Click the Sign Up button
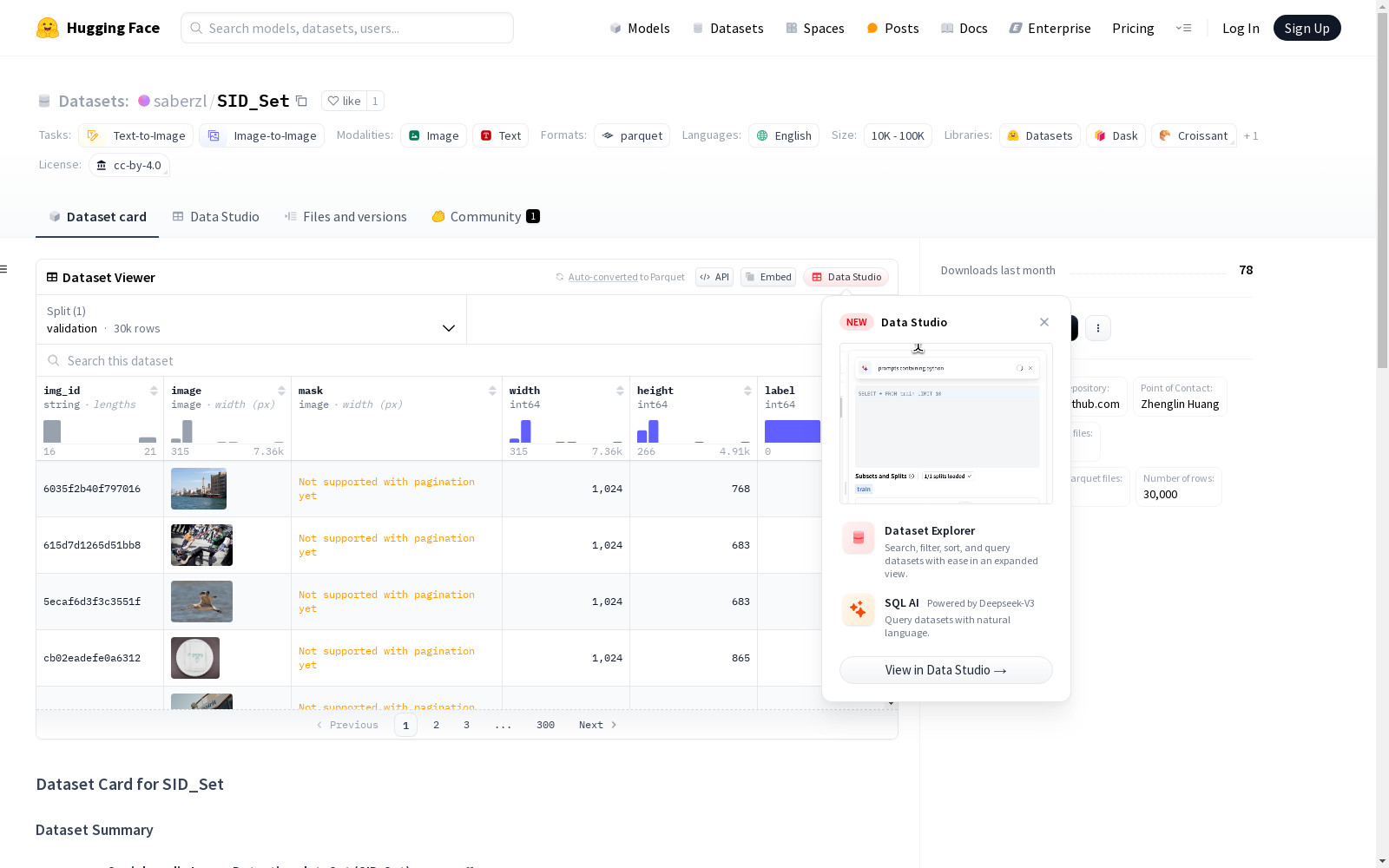The width and height of the screenshot is (1389, 868). [x=1307, y=28]
